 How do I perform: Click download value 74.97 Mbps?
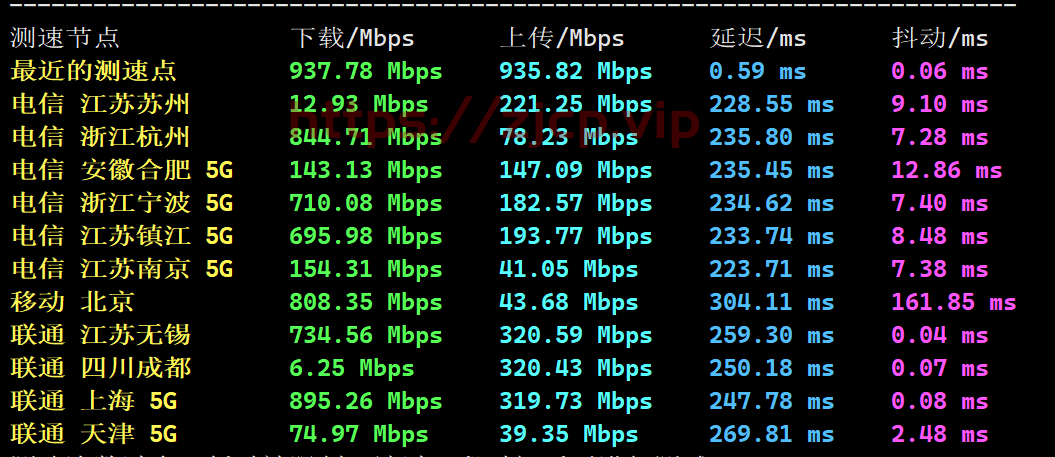pos(359,434)
